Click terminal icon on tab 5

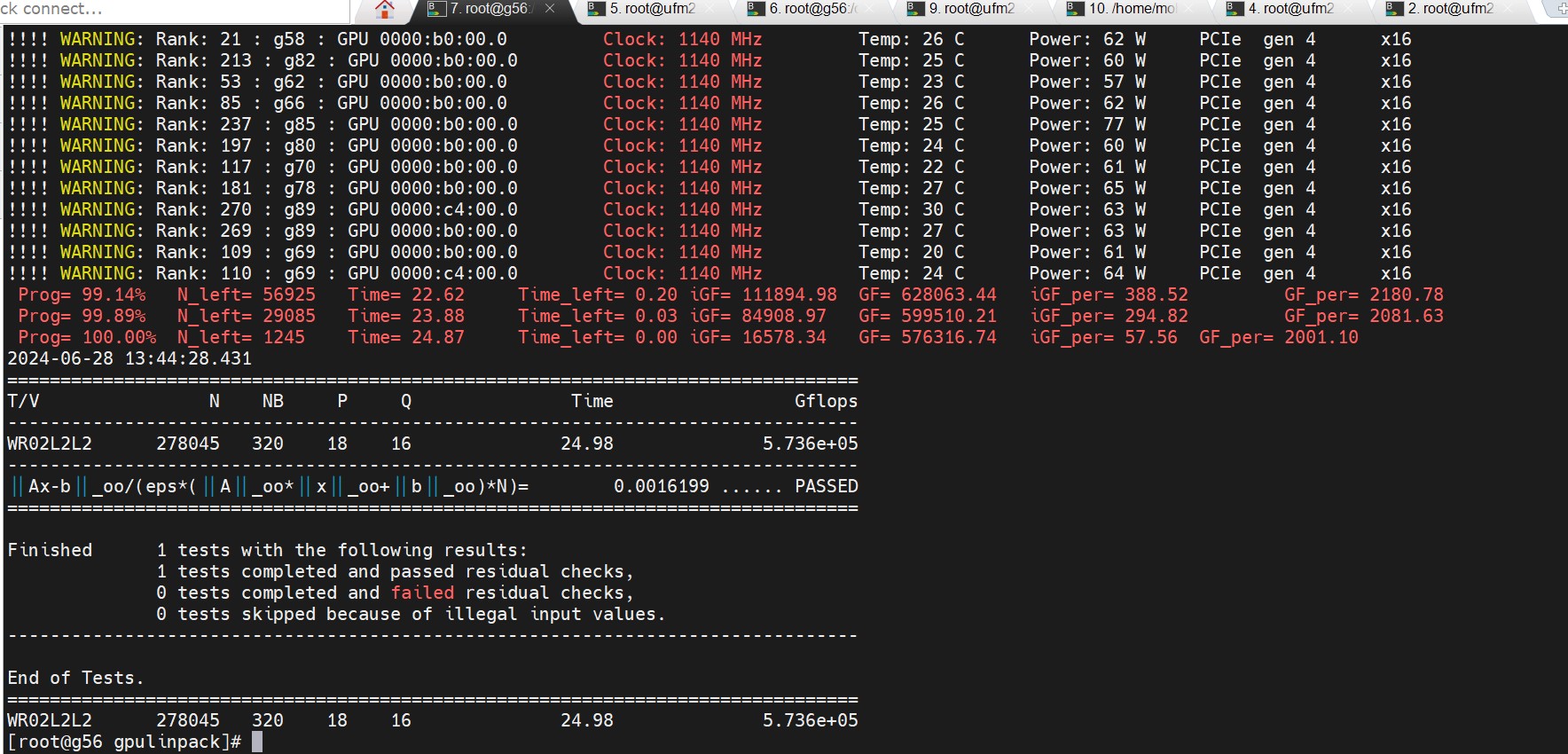[596, 9]
